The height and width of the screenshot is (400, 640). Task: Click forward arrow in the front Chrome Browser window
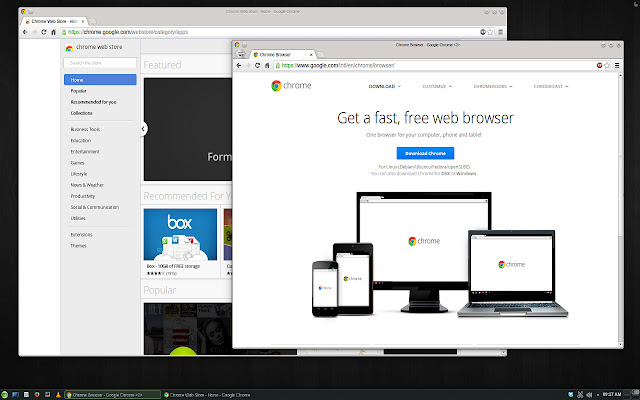pyautogui.click(x=248, y=65)
